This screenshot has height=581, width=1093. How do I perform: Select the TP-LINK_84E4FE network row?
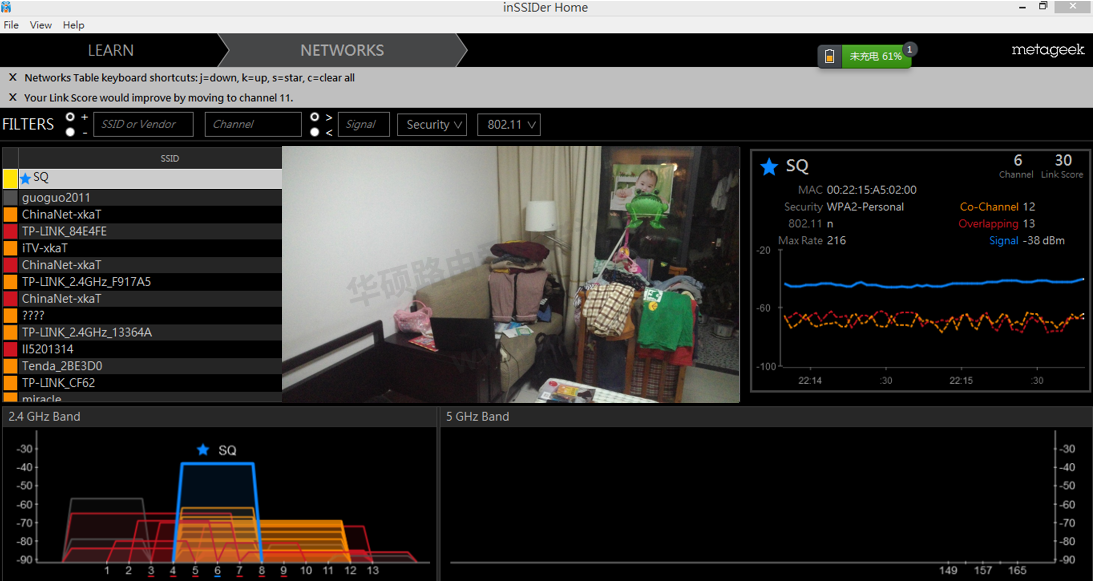tap(142, 231)
